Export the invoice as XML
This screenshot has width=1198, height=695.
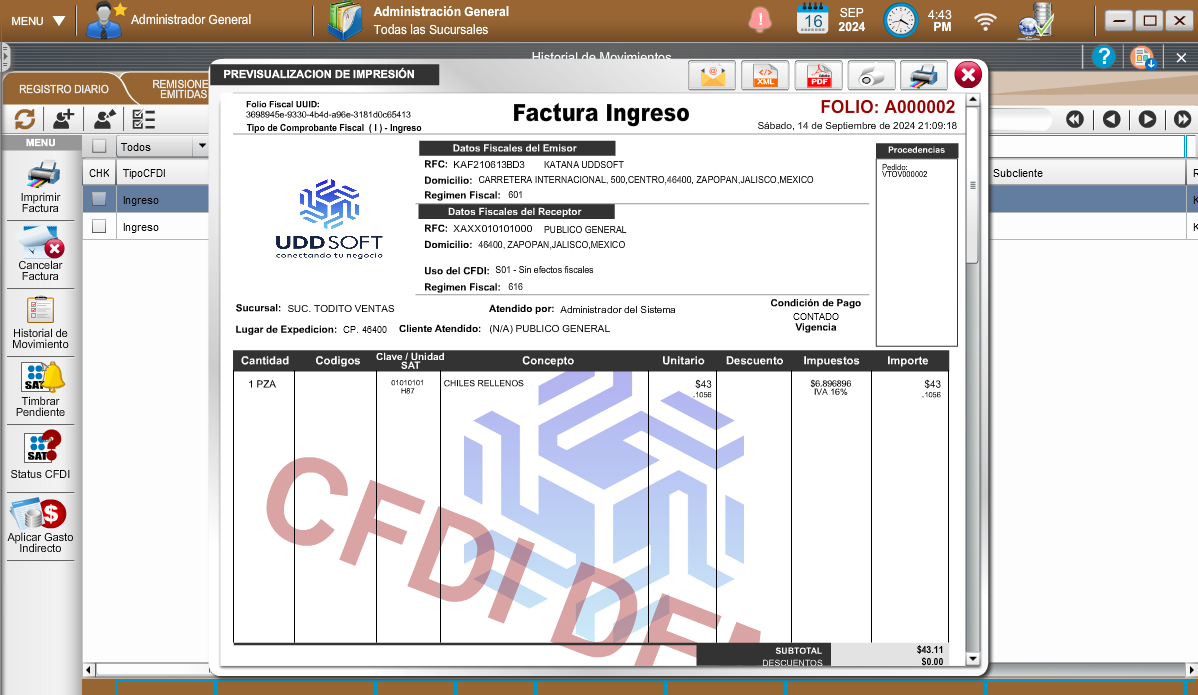pos(765,76)
